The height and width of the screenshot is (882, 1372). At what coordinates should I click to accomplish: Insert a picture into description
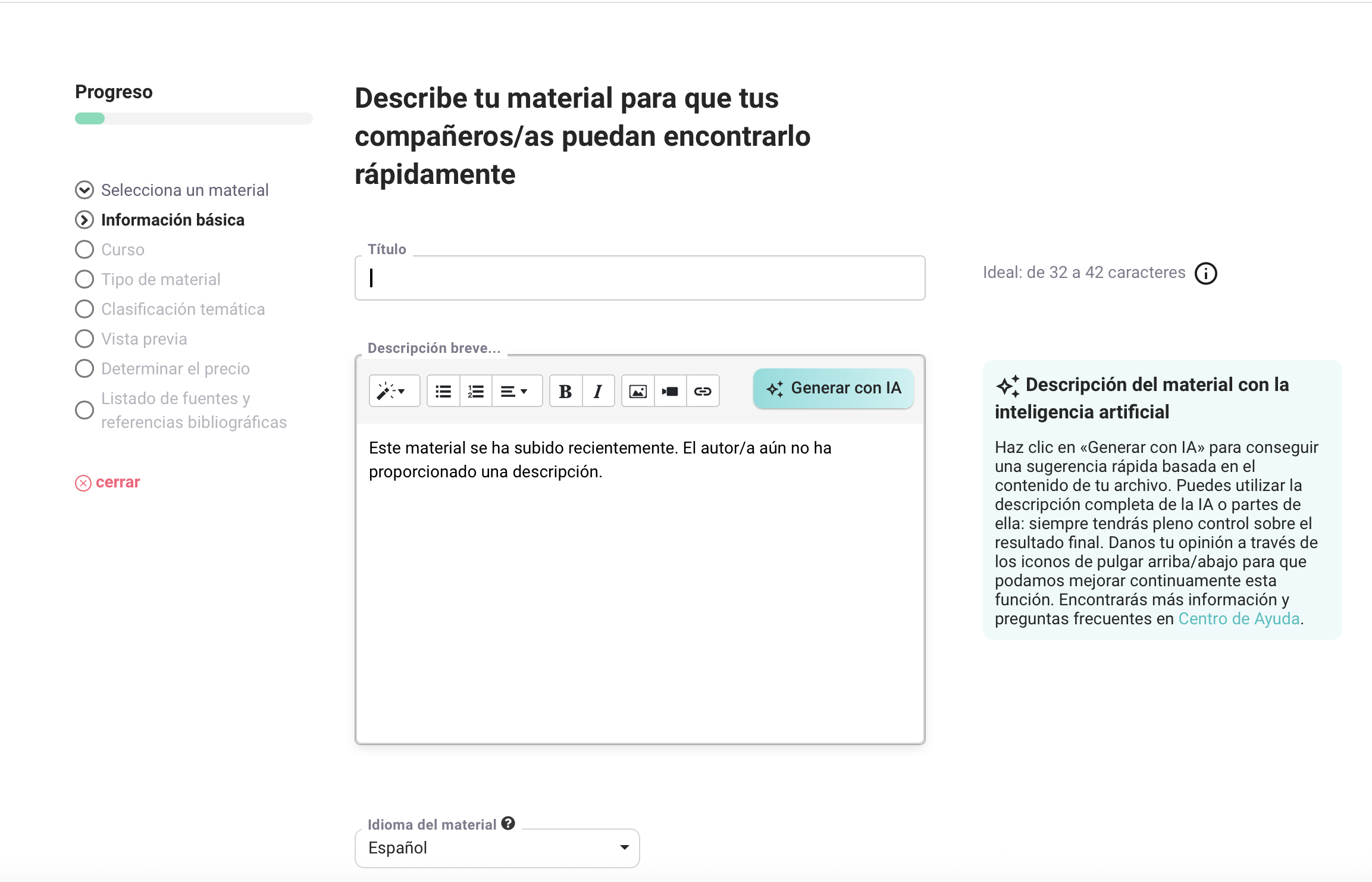tap(638, 391)
